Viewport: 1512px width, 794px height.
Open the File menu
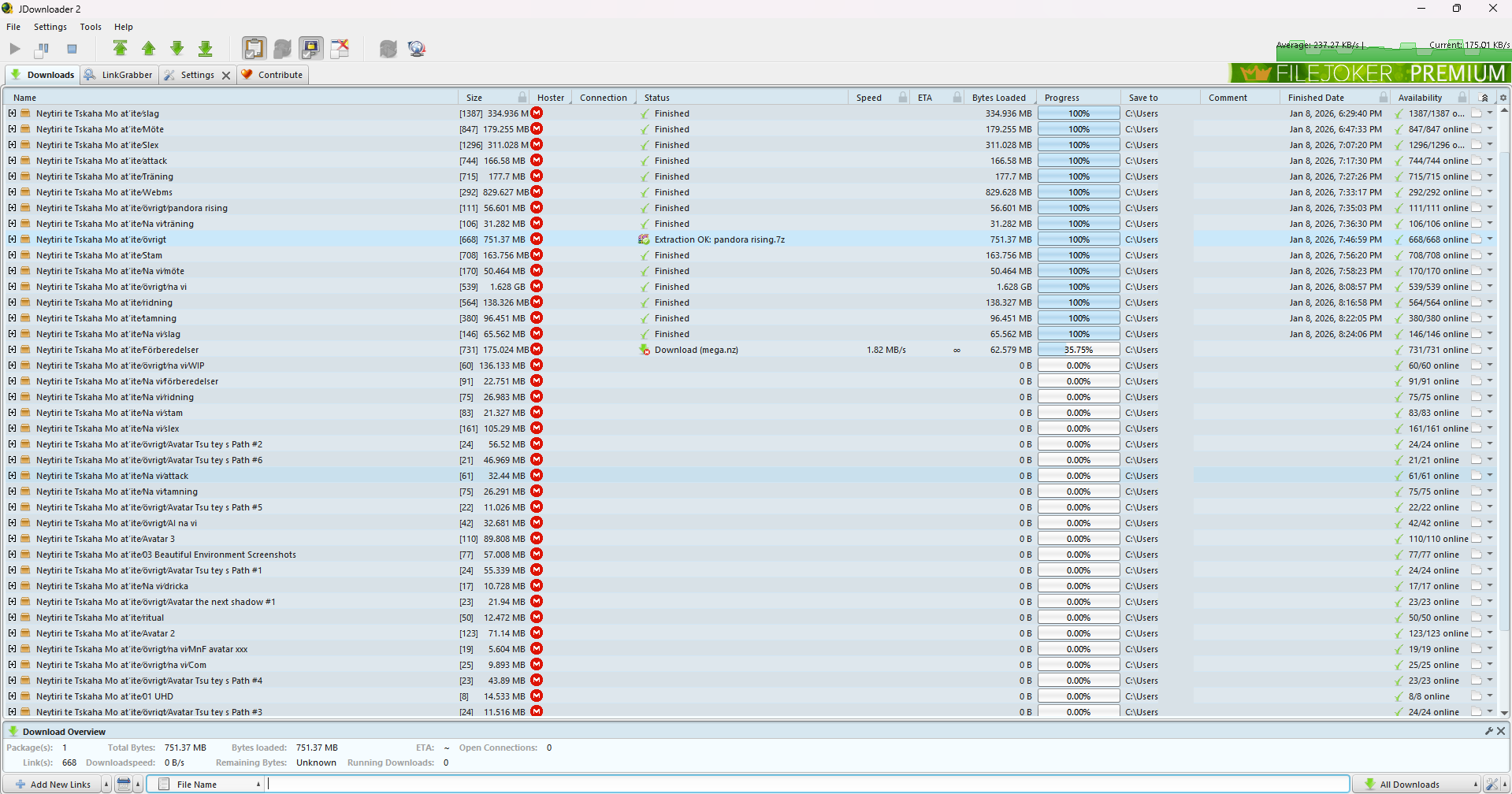click(x=13, y=27)
